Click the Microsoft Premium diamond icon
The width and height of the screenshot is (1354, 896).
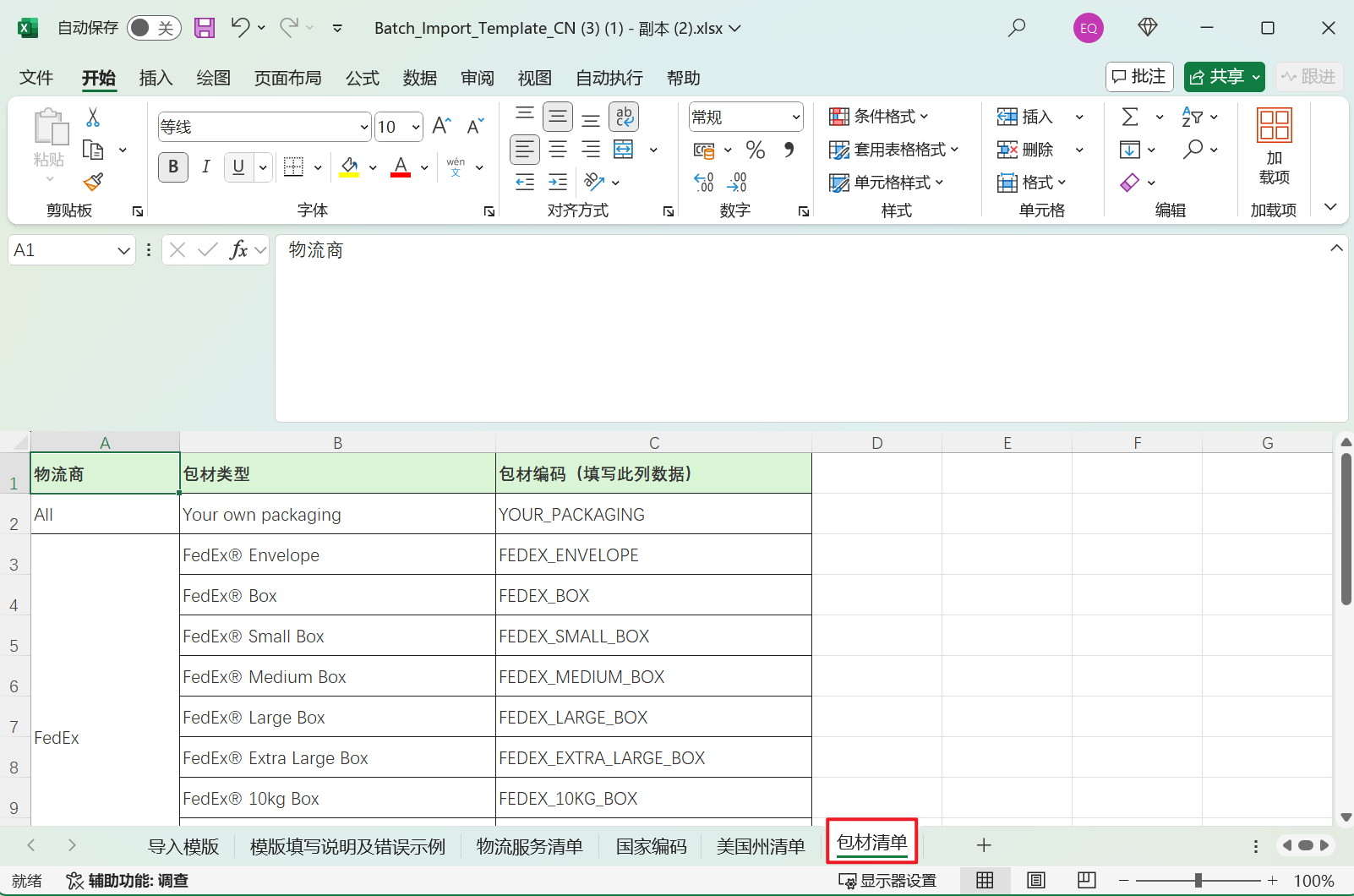pos(1147,28)
